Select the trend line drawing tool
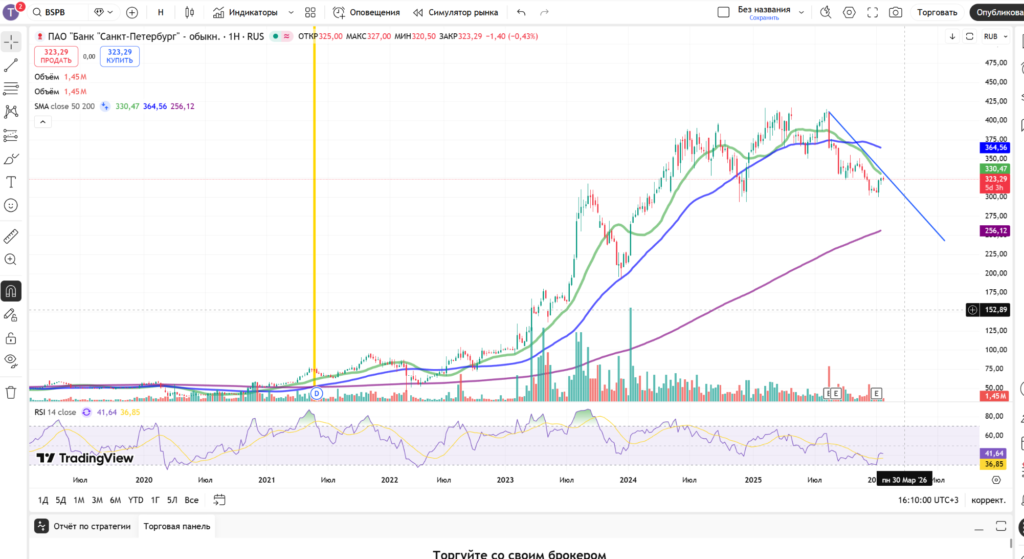 (x=11, y=65)
